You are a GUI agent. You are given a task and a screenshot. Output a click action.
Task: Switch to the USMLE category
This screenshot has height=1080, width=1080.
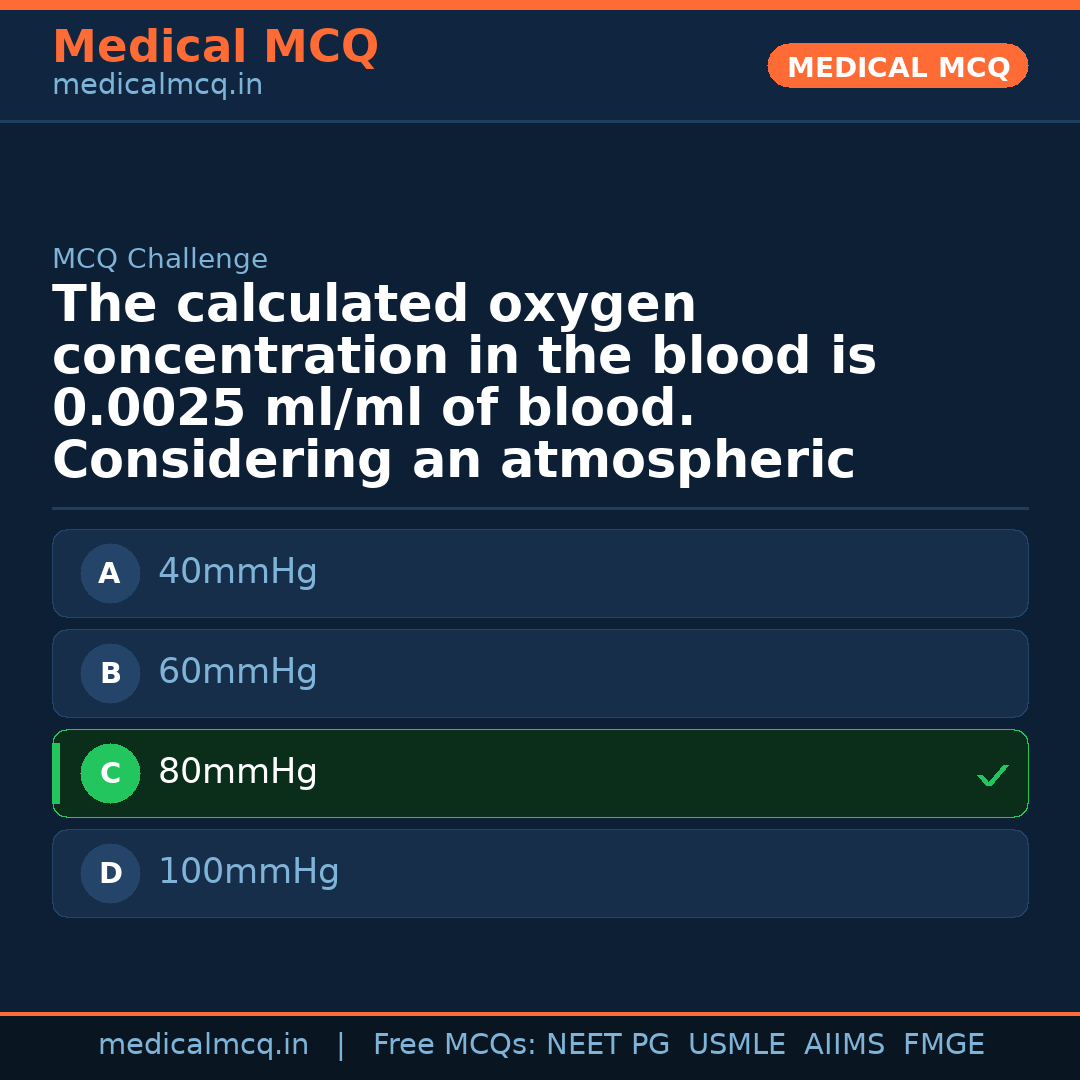[737, 1043]
